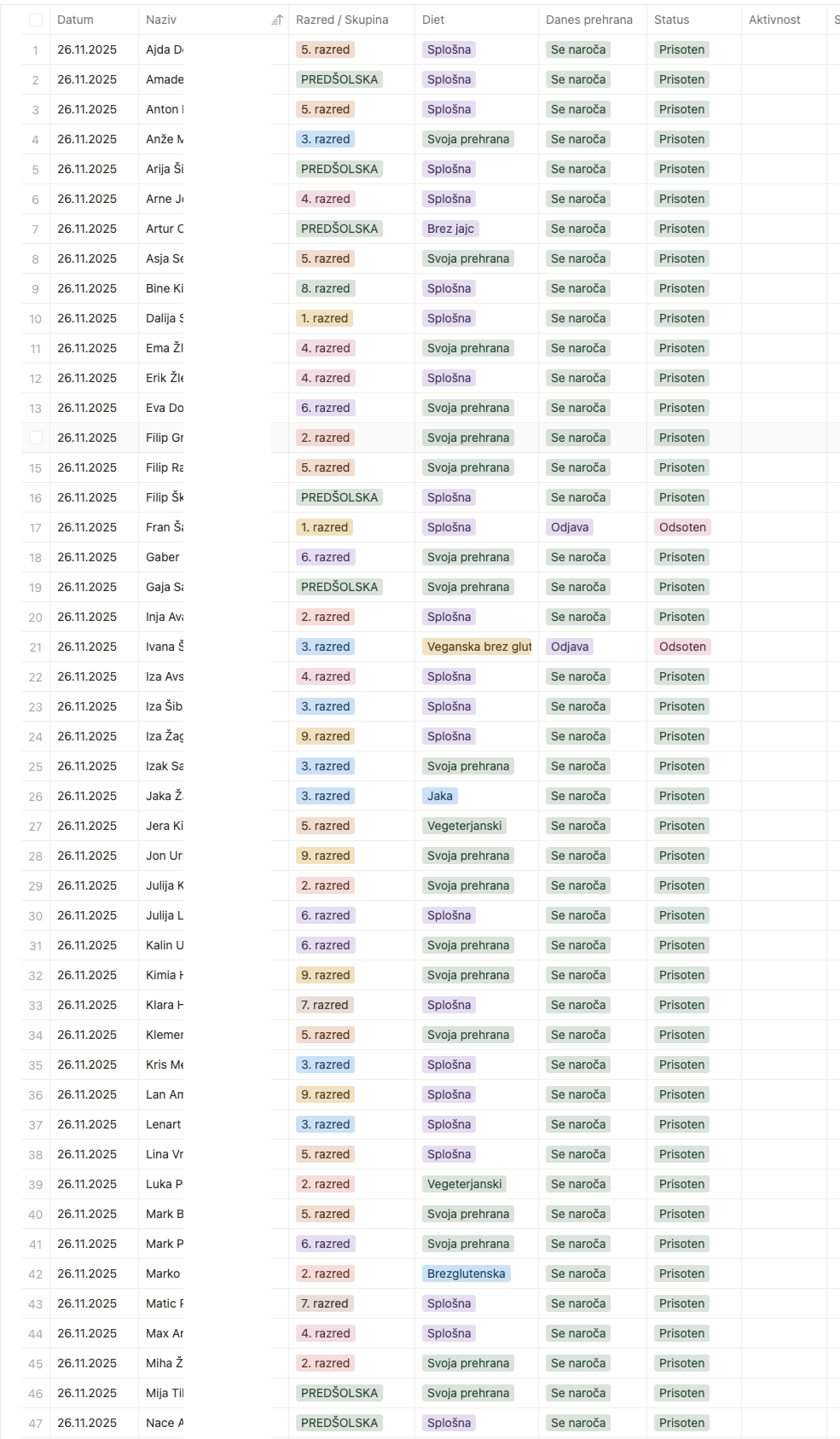Tick the checkbox on the Filip Gr 2. razred row
Image resolution: width=840 pixels, height=1439 pixels.
36,438
